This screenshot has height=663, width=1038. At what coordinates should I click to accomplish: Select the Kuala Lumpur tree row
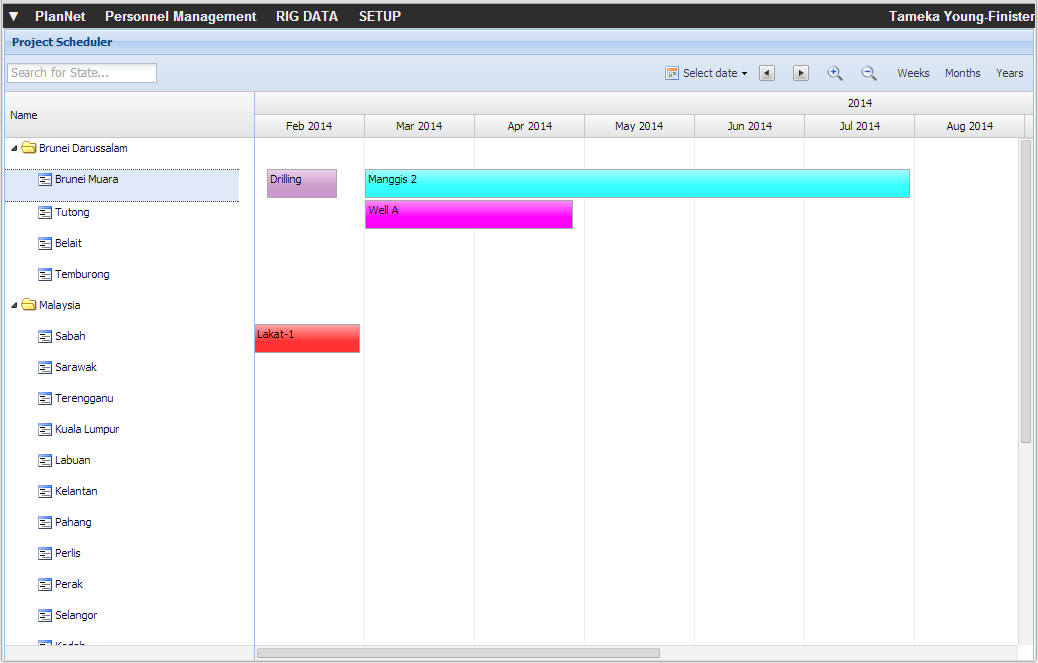(x=87, y=429)
